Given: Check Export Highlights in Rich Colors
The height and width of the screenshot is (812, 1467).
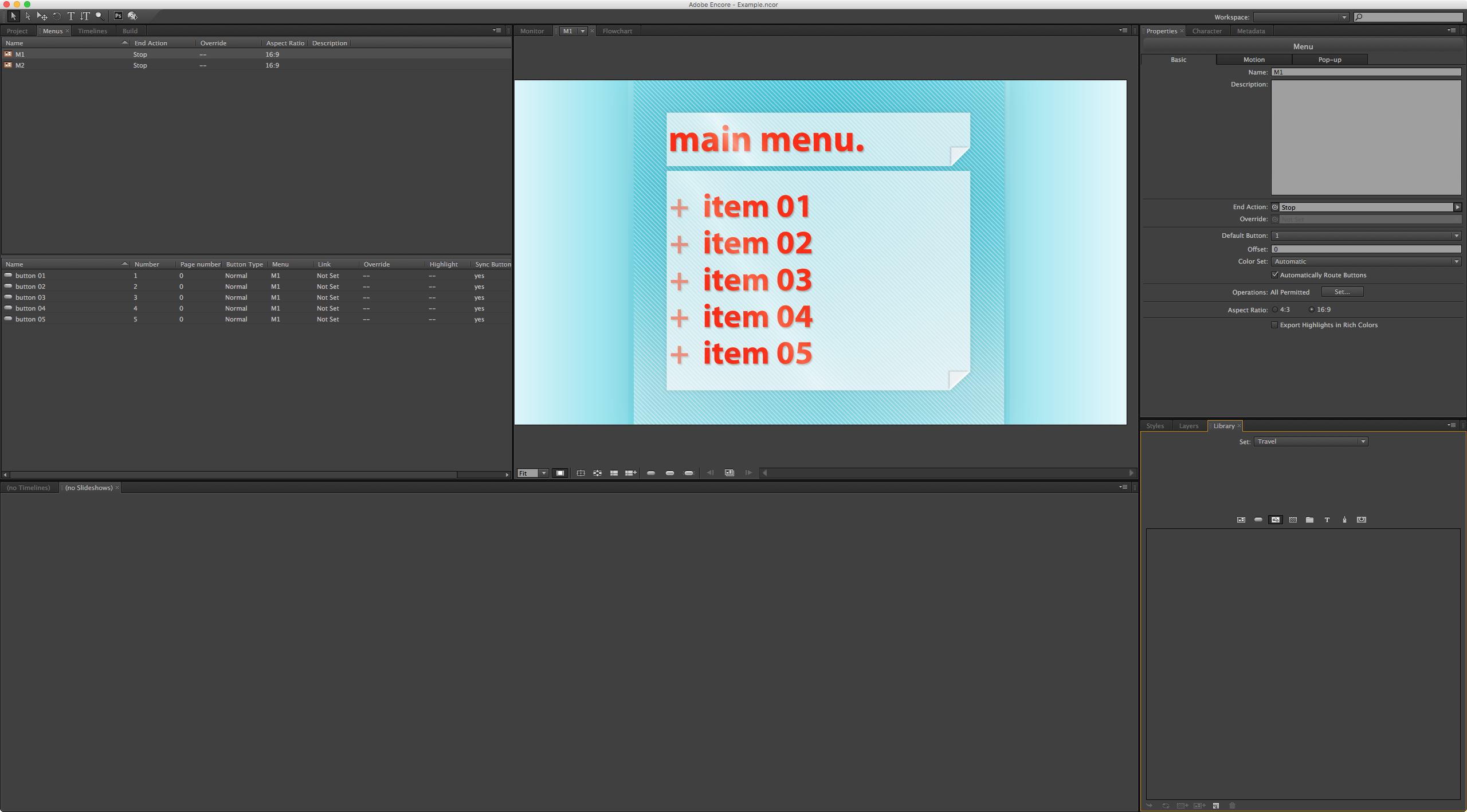Looking at the screenshot, I should pyautogui.click(x=1274, y=325).
